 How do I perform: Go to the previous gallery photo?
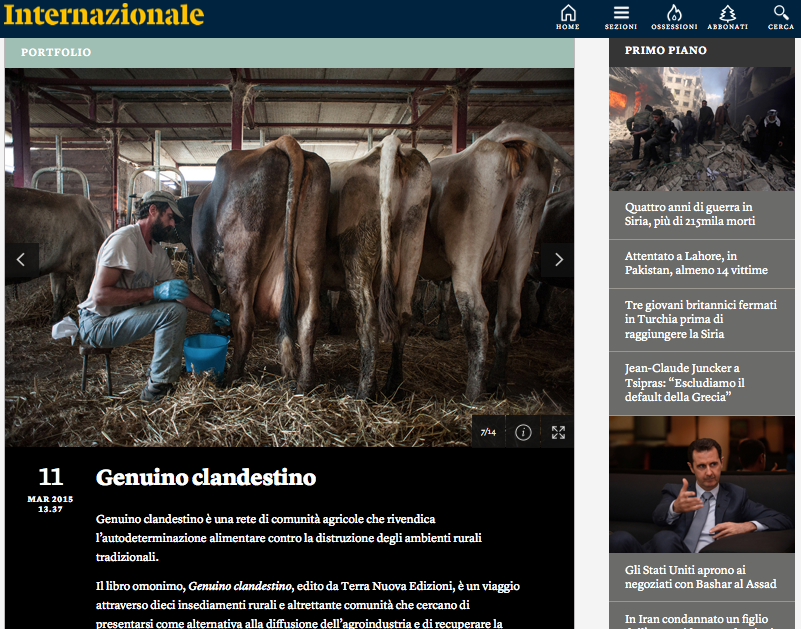point(21,260)
